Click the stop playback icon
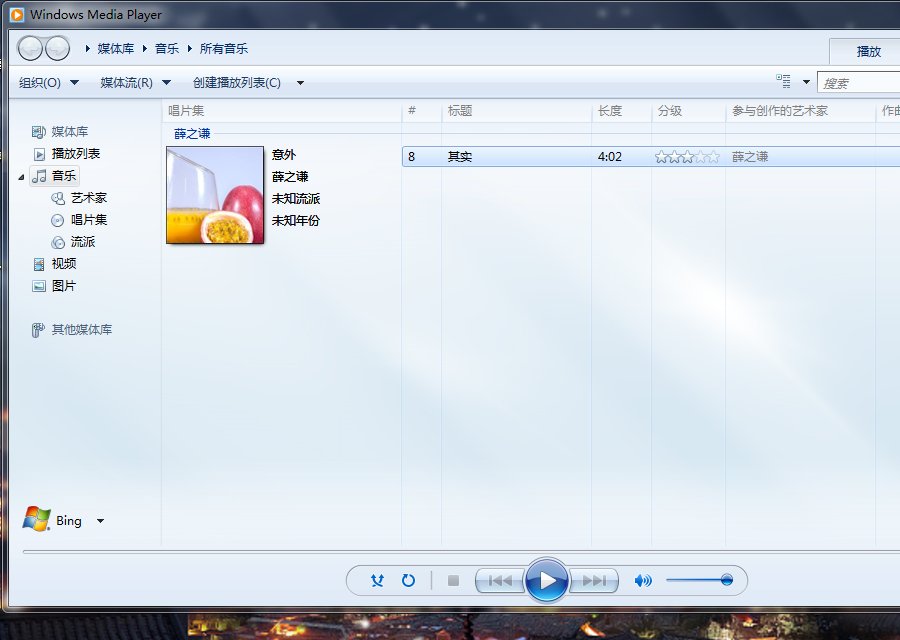Screen dimensions: 900x640 (452, 580)
